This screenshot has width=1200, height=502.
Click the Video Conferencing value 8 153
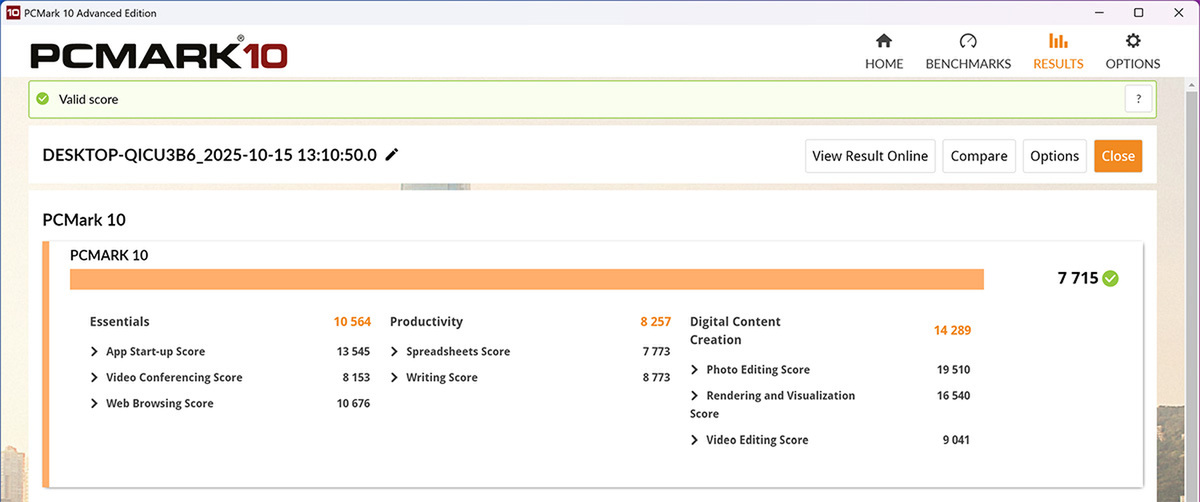(356, 377)
